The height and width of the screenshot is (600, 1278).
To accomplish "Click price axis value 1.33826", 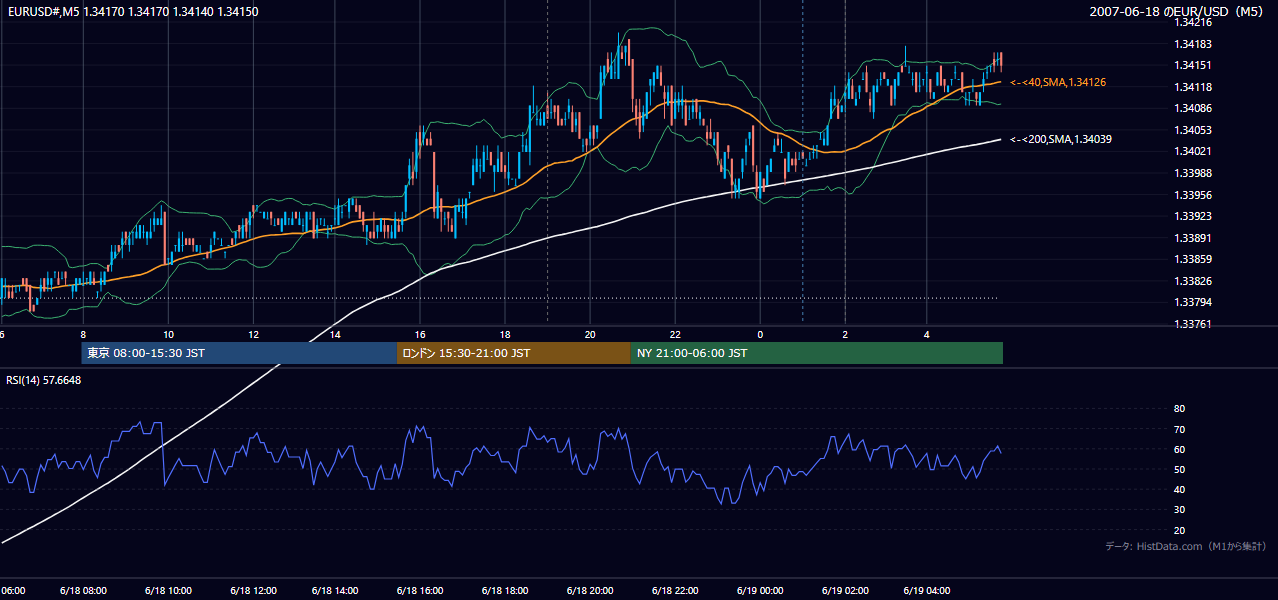I will 1192,281.
